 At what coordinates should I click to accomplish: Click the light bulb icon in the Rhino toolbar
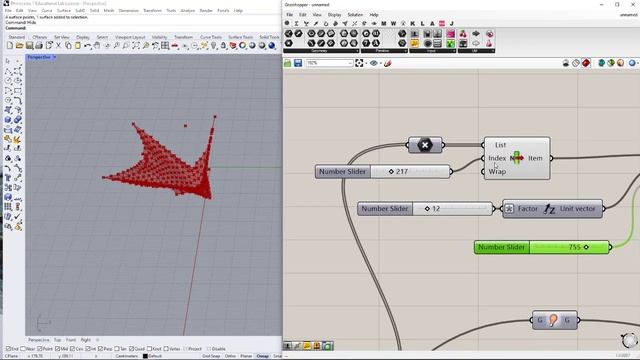(x=213, y=46)
